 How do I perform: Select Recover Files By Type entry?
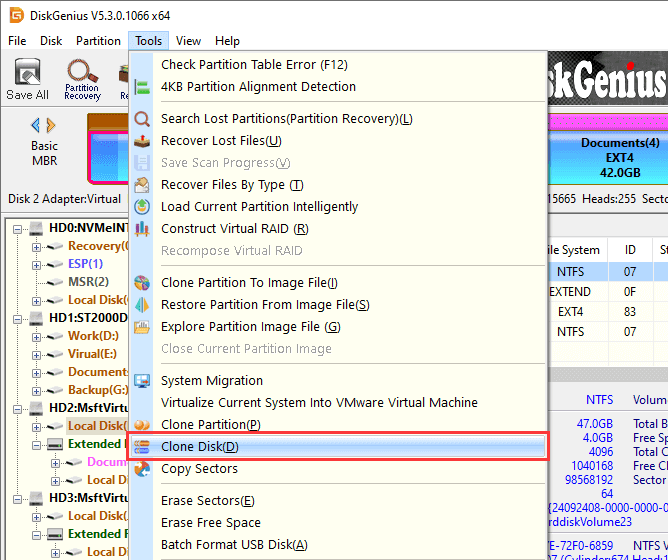pos(338,185)
